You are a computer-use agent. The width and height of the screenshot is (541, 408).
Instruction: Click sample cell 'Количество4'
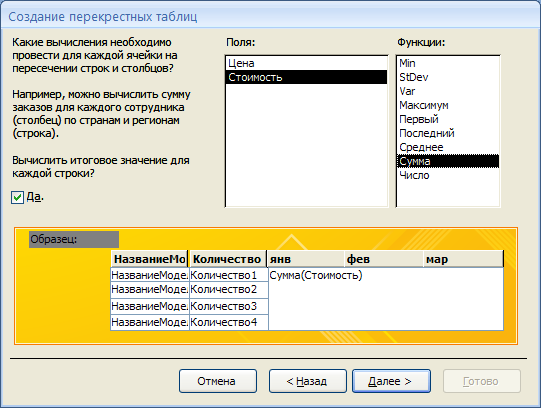[229, 322]
